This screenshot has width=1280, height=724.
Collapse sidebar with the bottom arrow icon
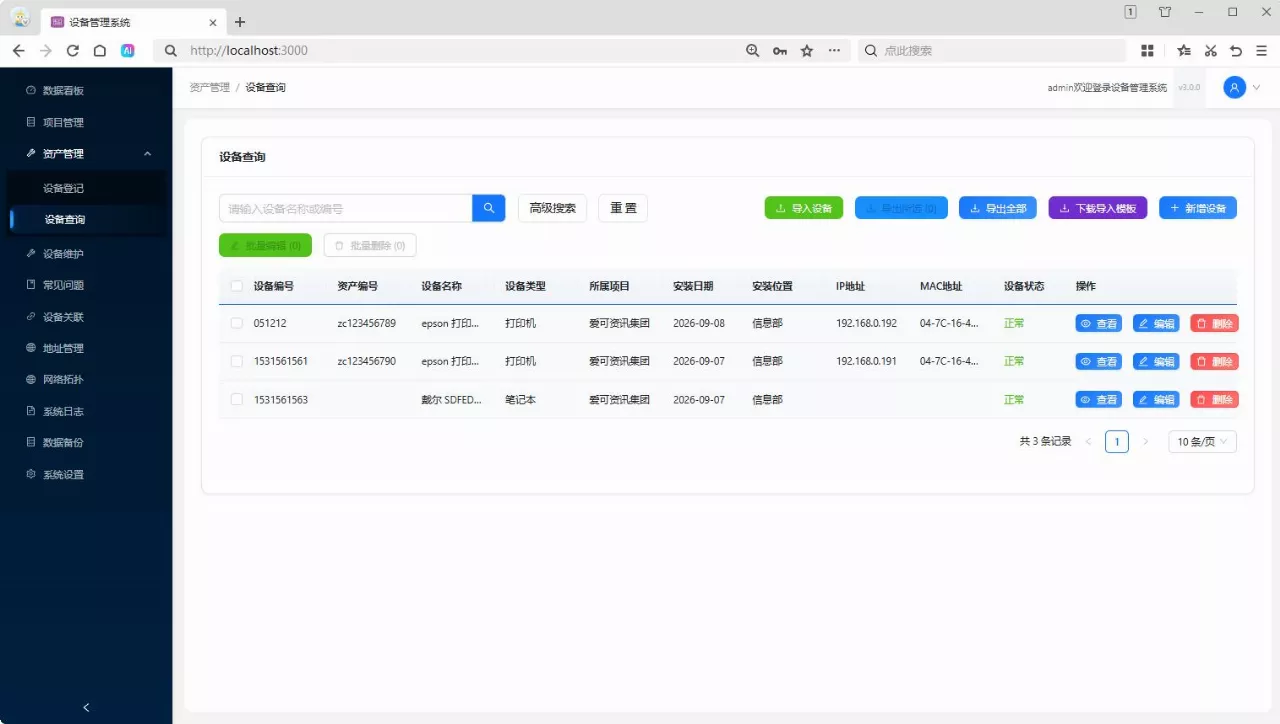coord(86,707)
